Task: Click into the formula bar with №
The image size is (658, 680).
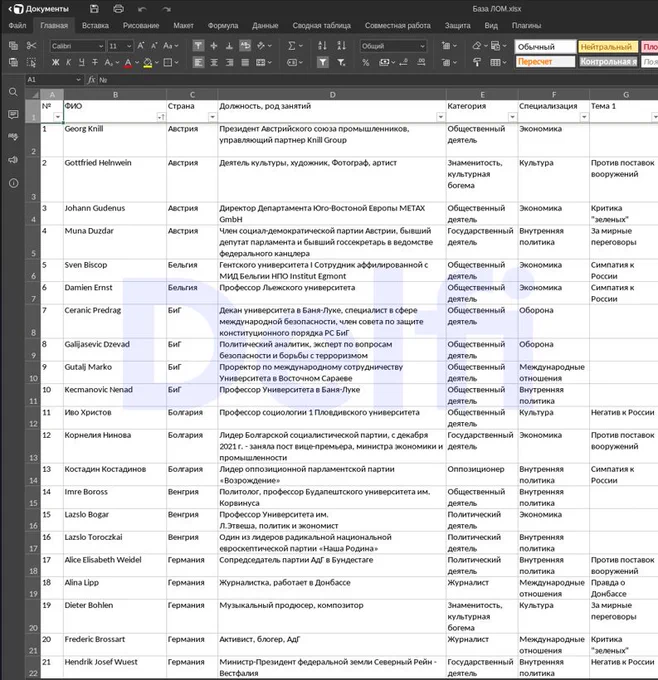Action: (377, 80)
